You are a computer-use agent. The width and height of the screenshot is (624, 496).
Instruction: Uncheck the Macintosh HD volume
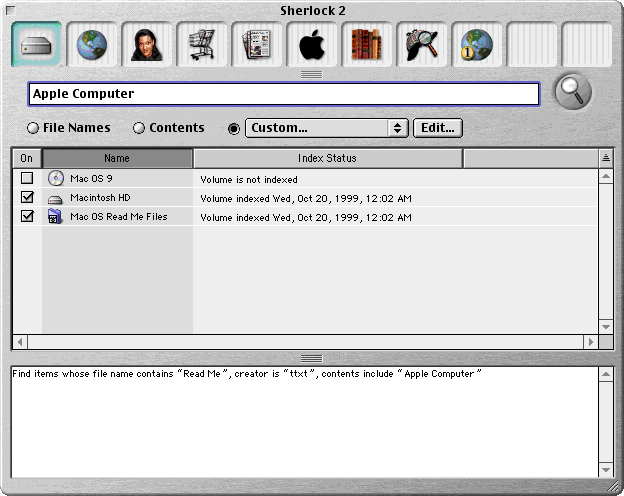click(x=27, y=197)
